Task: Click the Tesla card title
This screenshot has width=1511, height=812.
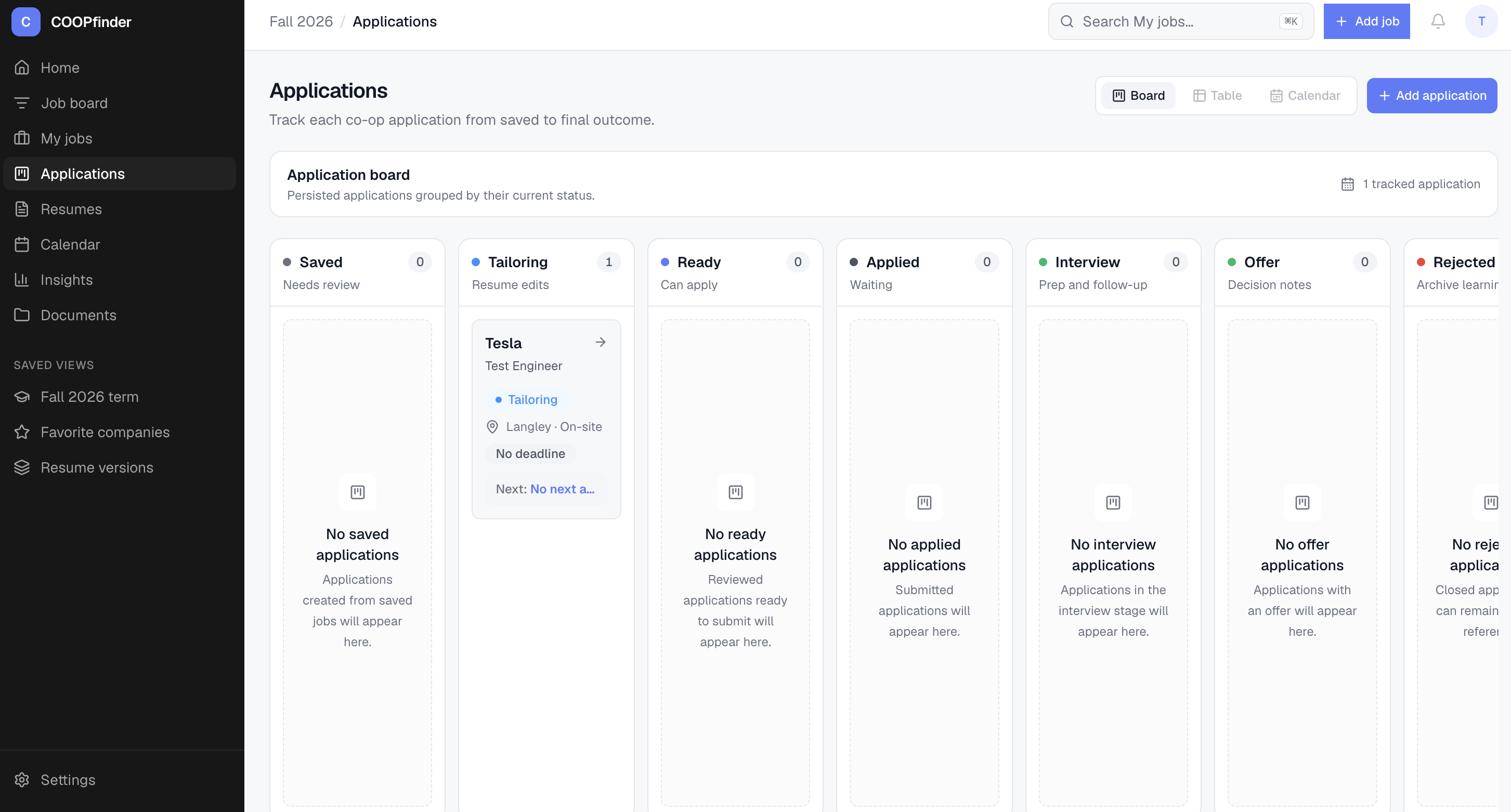Action: coord(503,343)
